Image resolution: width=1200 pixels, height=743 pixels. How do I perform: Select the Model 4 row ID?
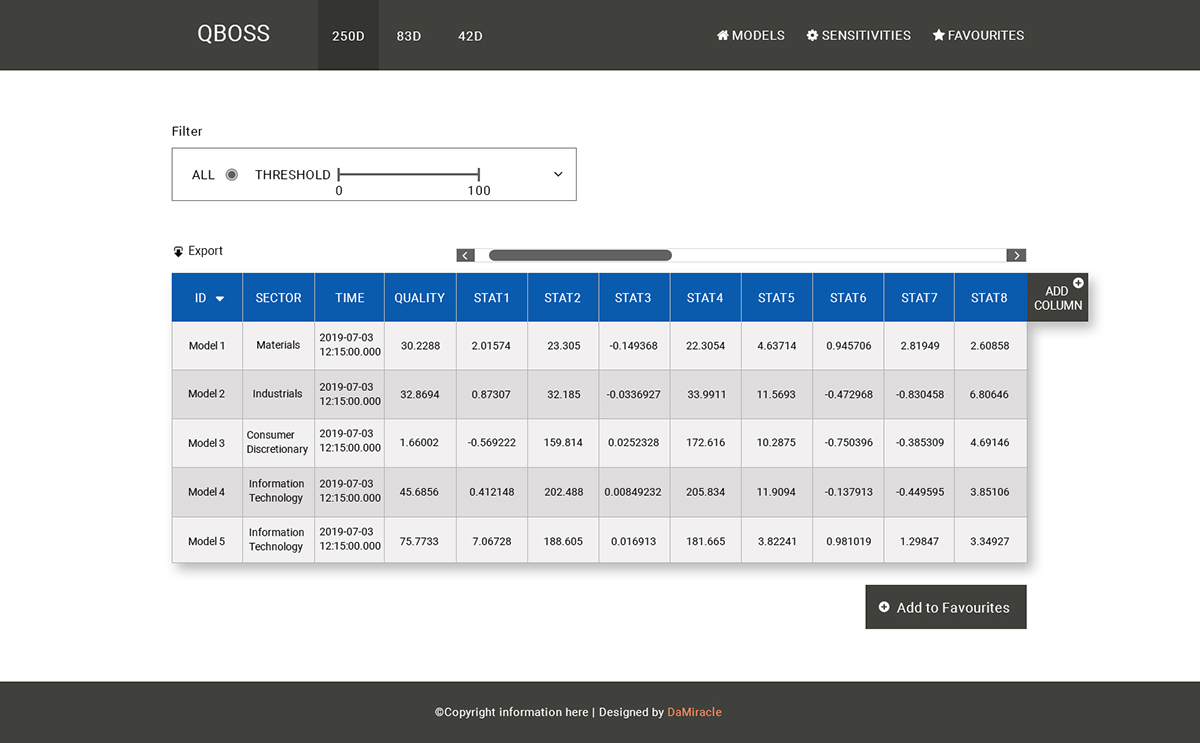tap(207, 492)
